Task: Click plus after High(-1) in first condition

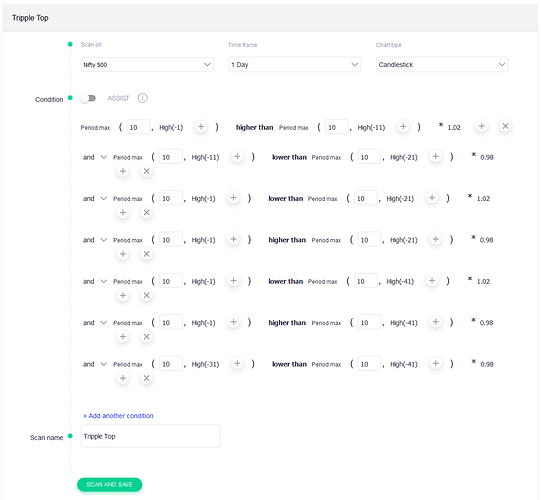Action: pyautogui.click(x=201, y=126)
